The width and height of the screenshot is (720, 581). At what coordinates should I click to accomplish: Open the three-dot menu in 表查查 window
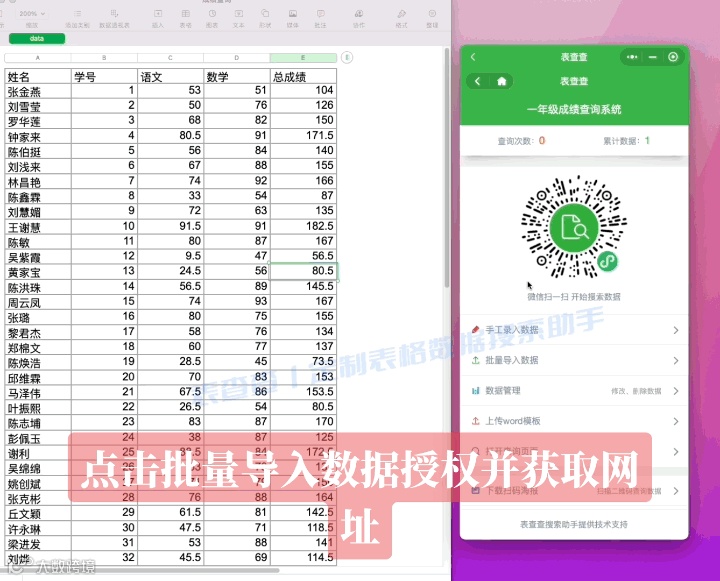(632, 57)
